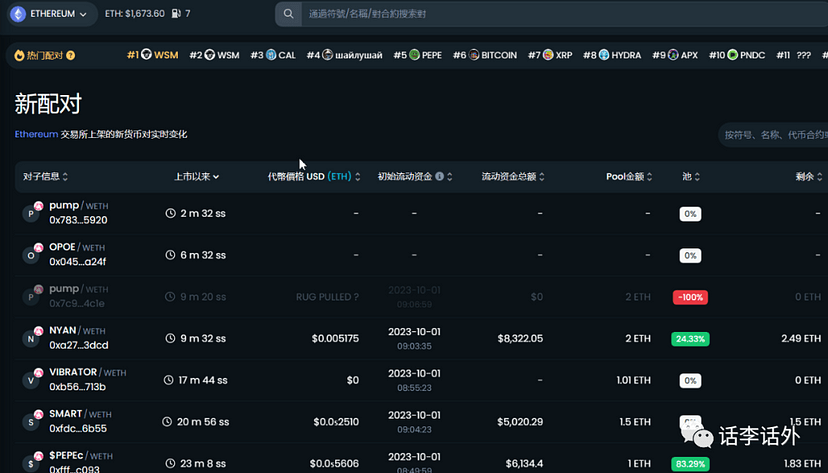
Task: Click the ETH price $1,673.60 readout
Action: tap(135, 14)
